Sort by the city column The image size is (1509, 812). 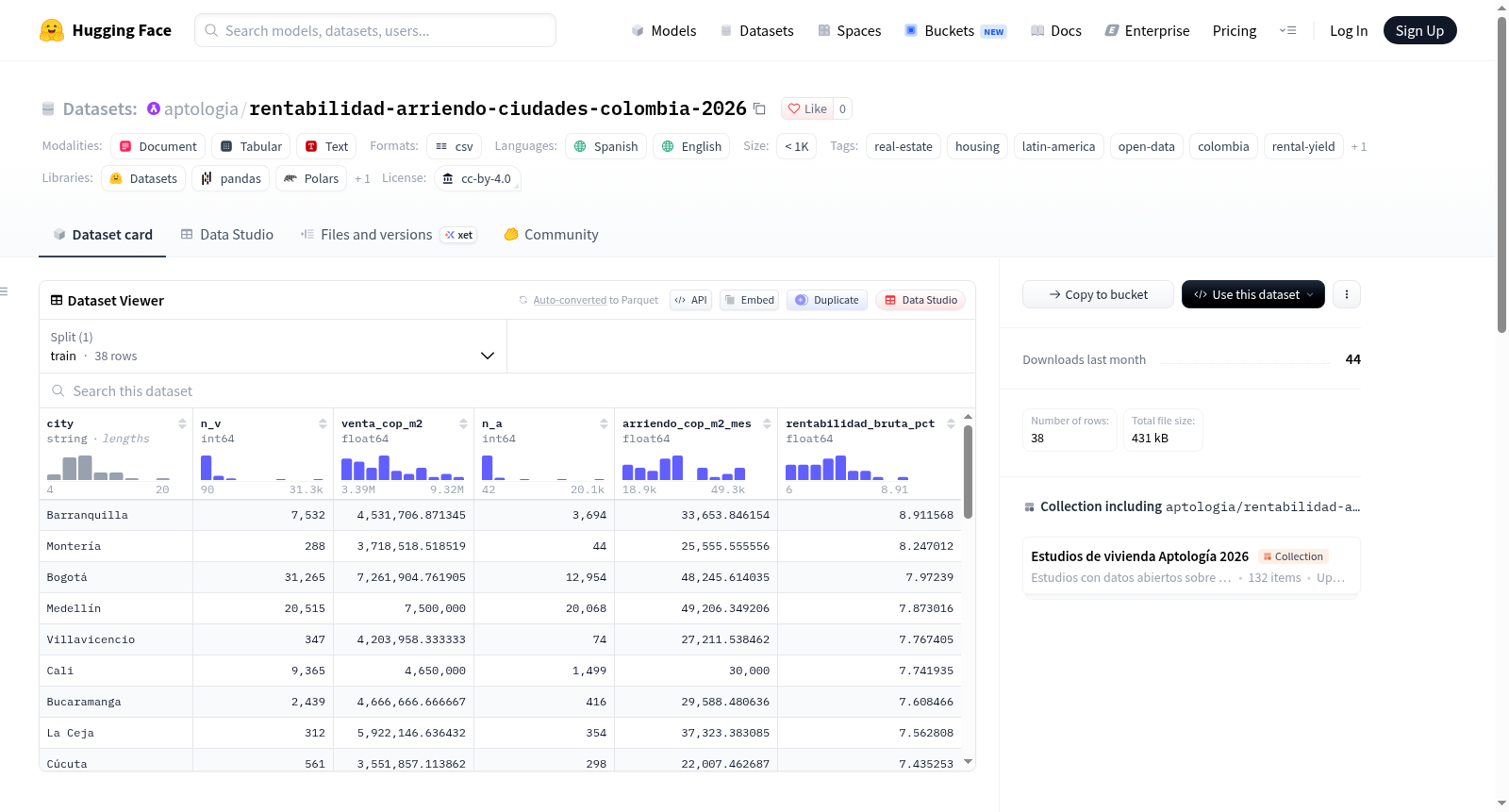[x=182, y=423]
